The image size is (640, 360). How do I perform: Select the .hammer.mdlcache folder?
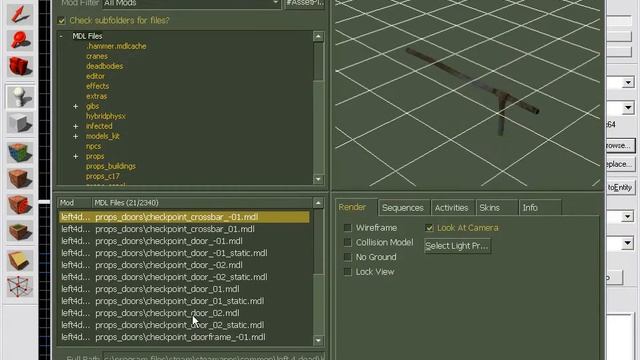click(116, 46)
